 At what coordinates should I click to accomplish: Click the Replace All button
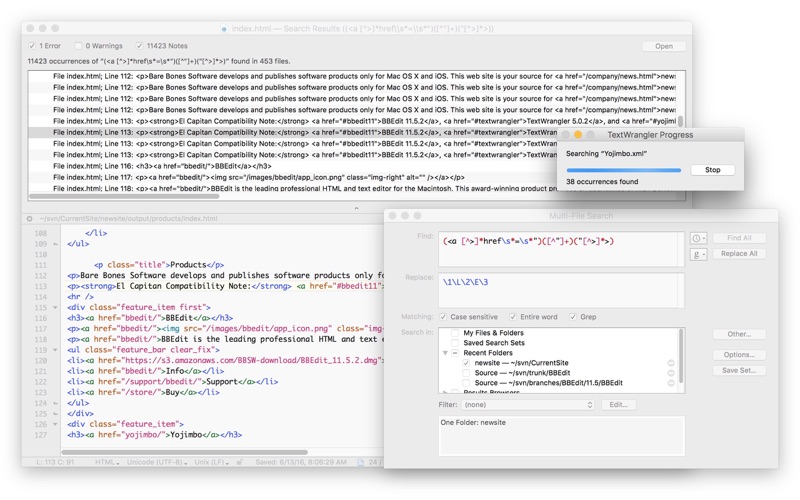coord(739,254)
